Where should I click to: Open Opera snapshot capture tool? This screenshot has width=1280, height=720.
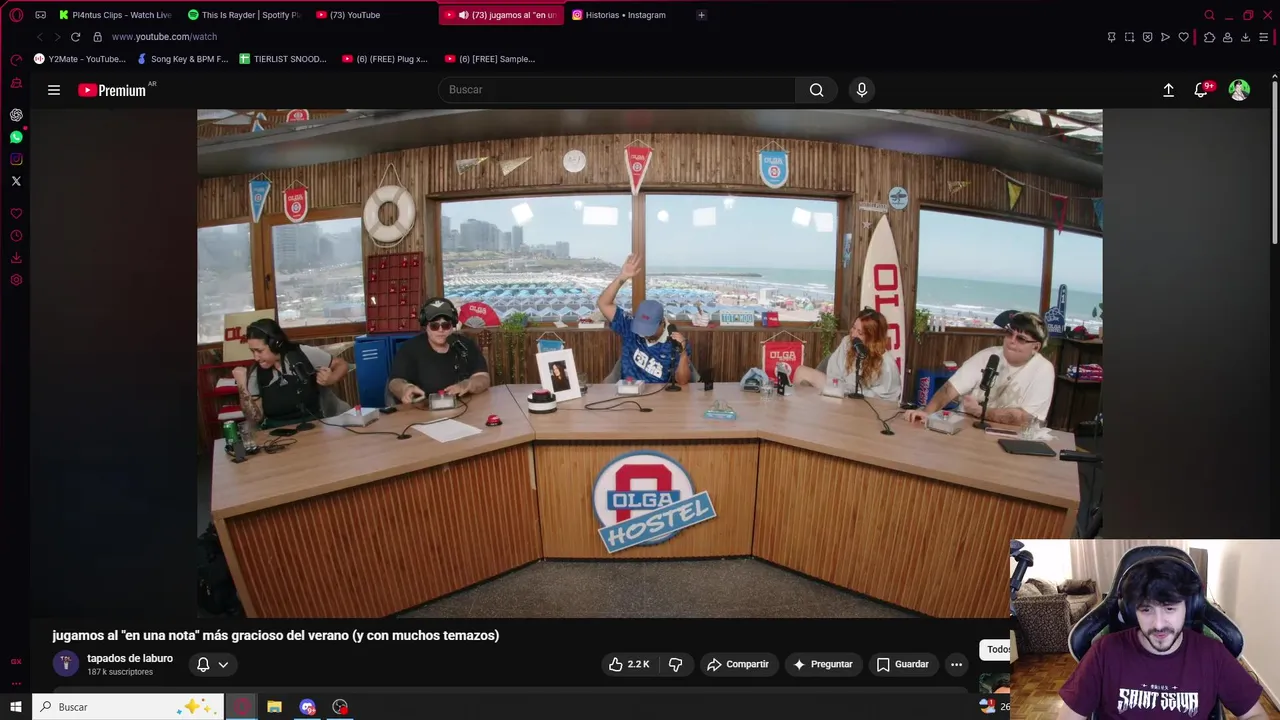click(1130, 37)
